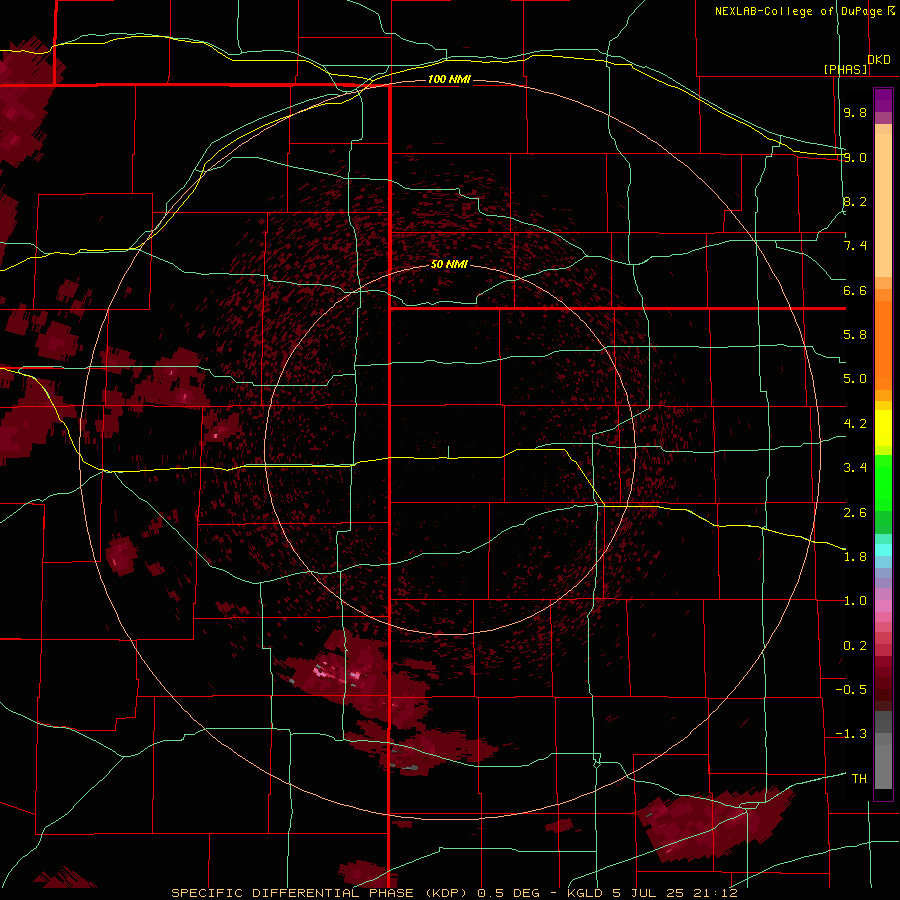Click the 5.0 scale value
The width and height of the screenshot is (900, 900).
(855, 379)
